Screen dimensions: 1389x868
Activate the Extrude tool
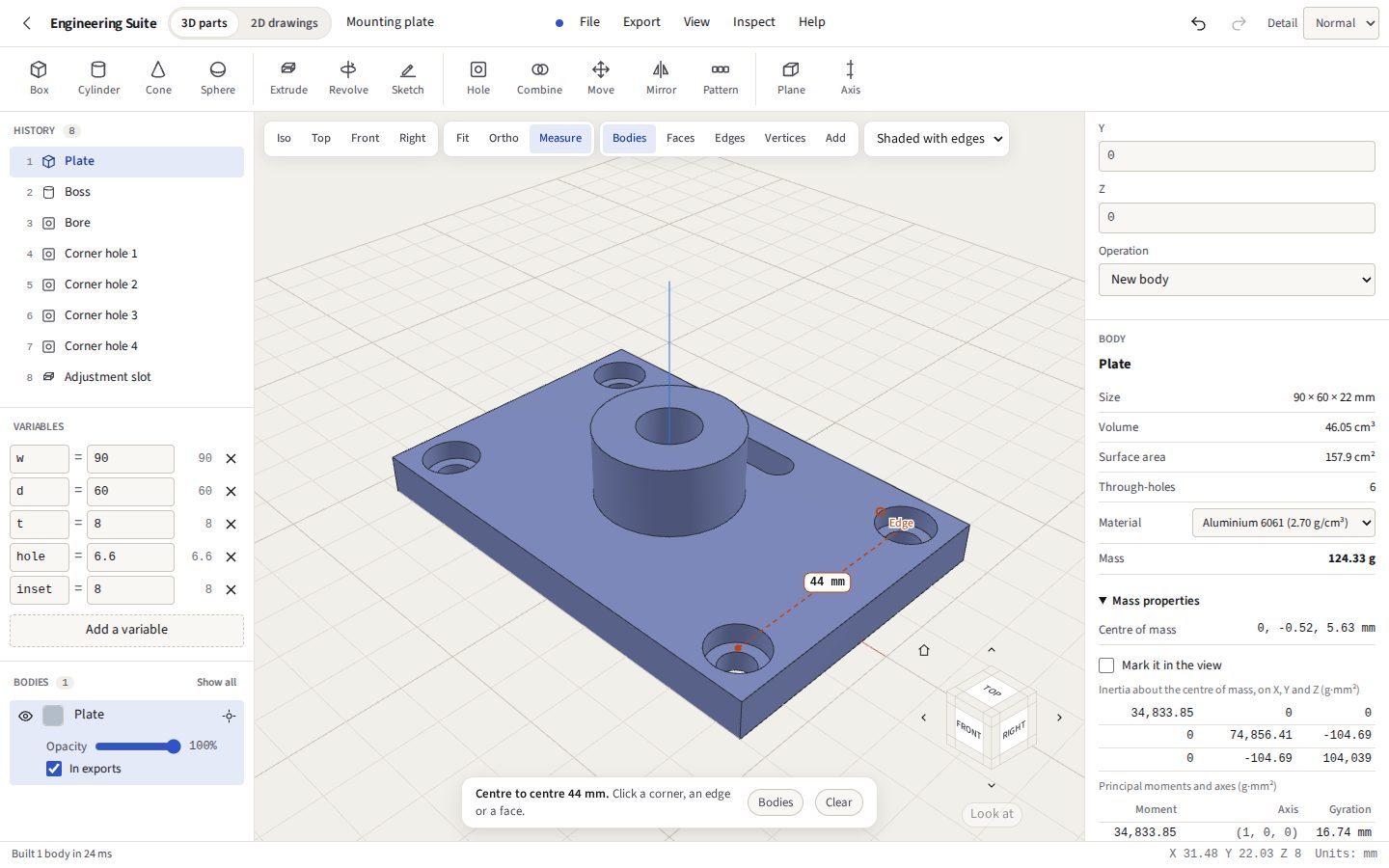click(x=288, y=78)
